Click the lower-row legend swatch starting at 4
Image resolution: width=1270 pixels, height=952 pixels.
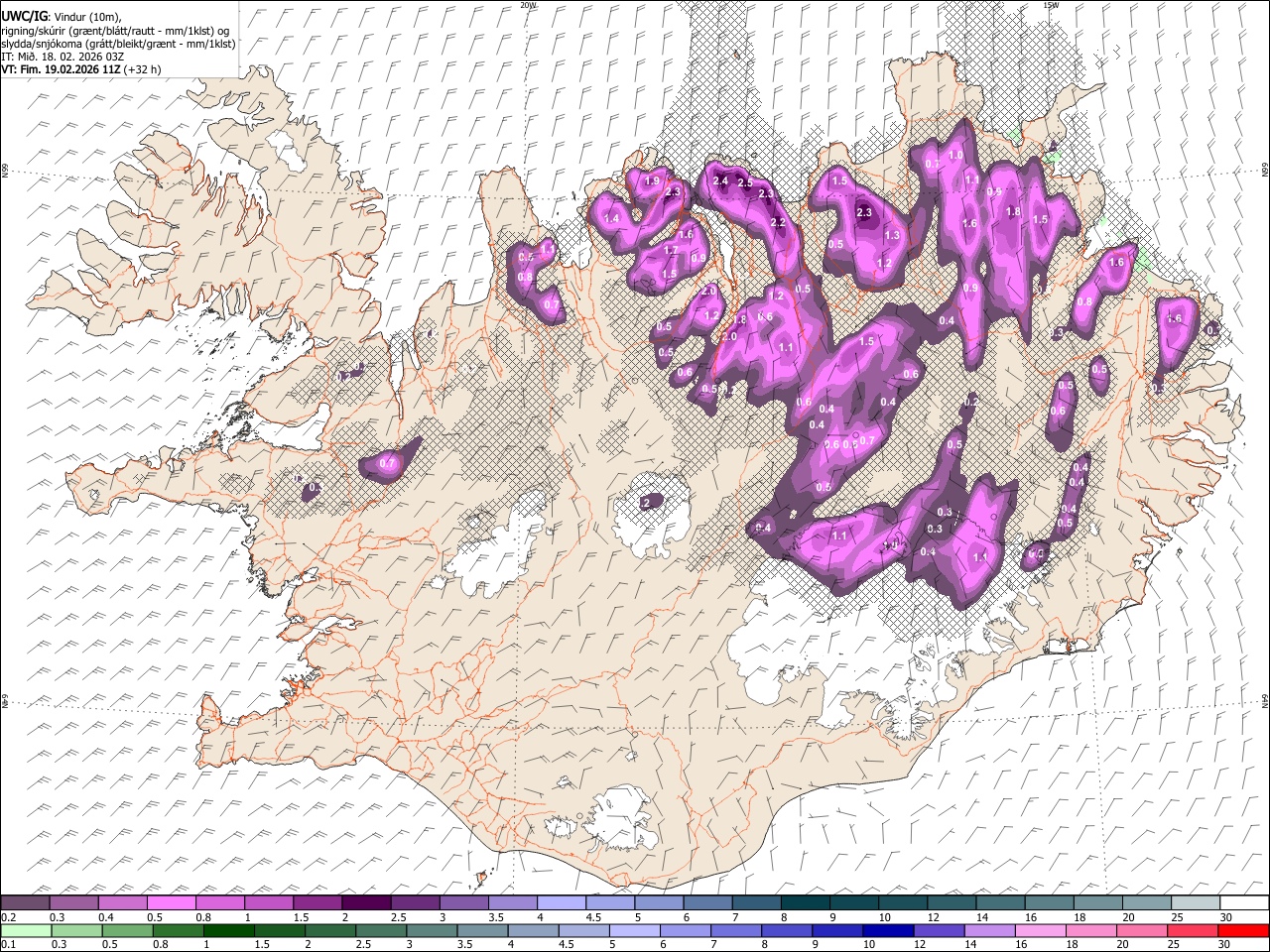(x=532, y=930)
